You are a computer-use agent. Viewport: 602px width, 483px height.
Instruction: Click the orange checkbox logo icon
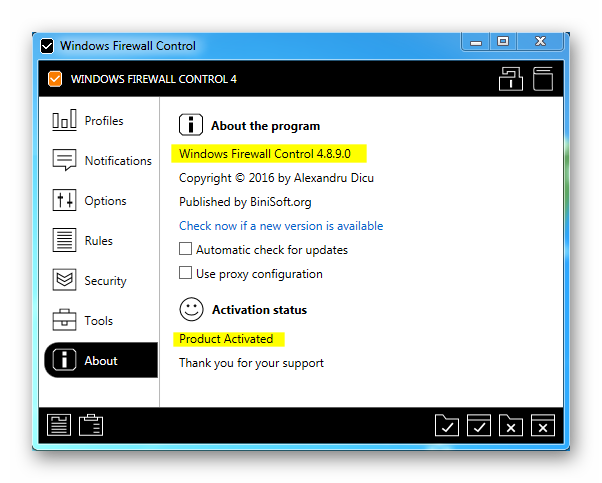click(x=55, y=79)
